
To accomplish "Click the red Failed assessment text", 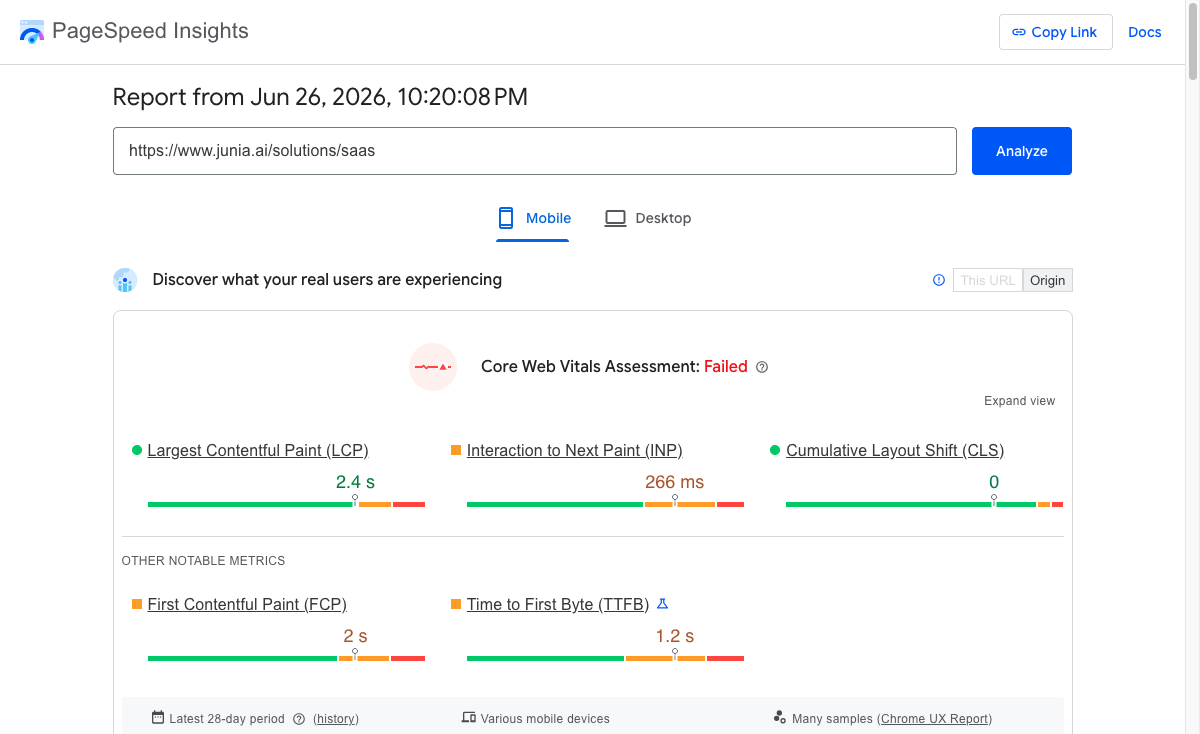I will [x=726, y=367].
